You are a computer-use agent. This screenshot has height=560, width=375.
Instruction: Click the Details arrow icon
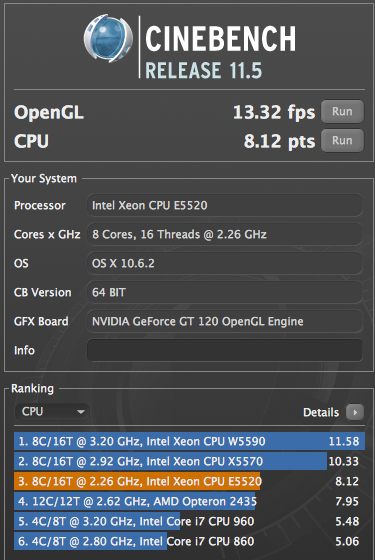[x=355, y=412]
